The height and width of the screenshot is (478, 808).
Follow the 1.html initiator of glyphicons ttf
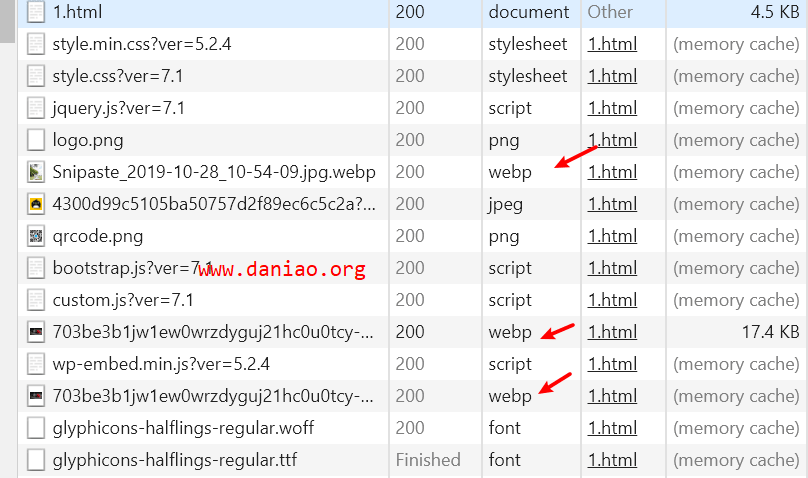pos(612,460)
